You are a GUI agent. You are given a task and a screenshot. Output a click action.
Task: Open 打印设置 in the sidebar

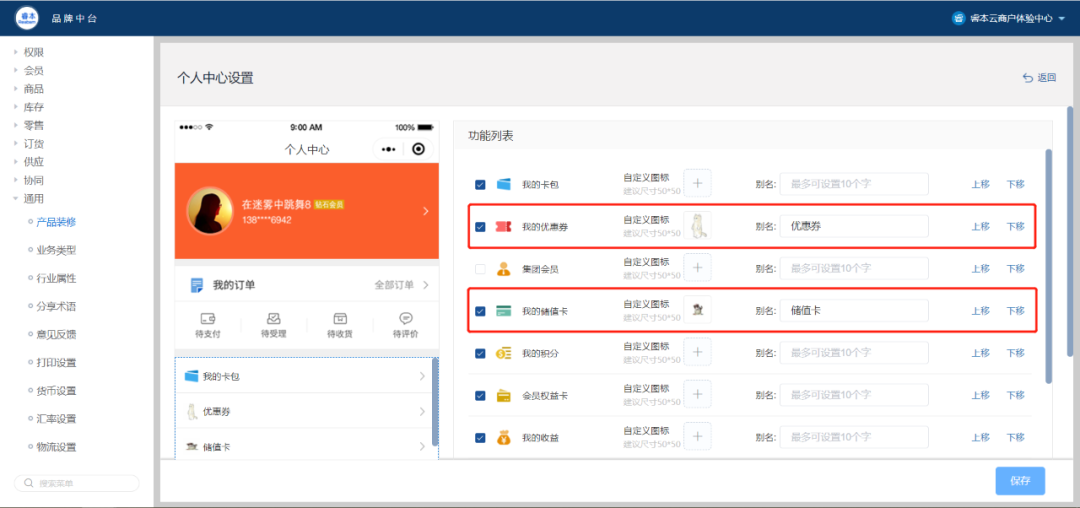tap(56, 363)
